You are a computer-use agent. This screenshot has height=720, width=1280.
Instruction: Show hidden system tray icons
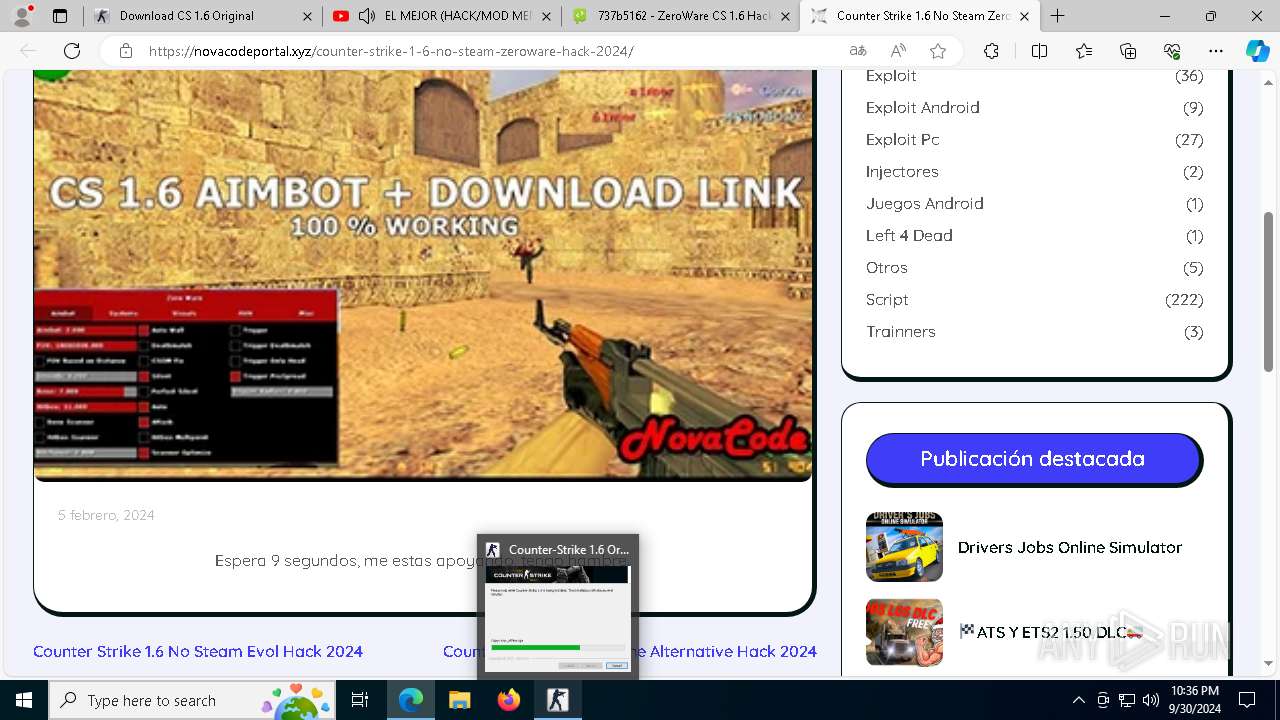pyautogui.click(x=1078, y=700)
